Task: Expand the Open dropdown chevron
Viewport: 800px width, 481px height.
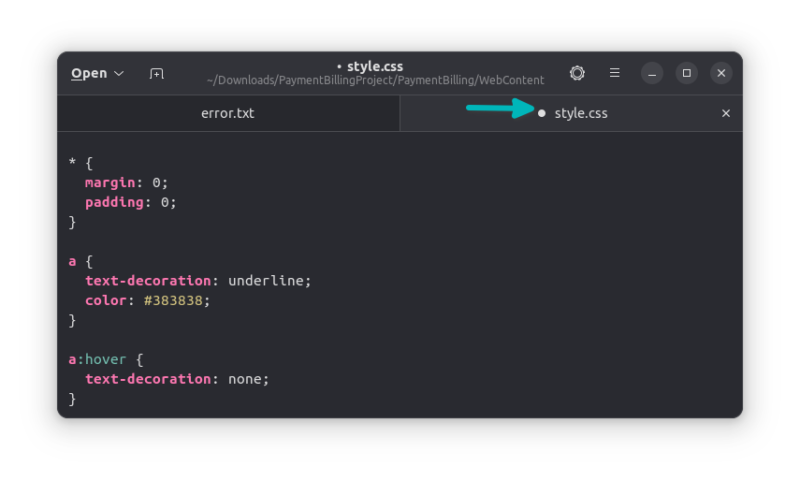Action: pos(119,73)
